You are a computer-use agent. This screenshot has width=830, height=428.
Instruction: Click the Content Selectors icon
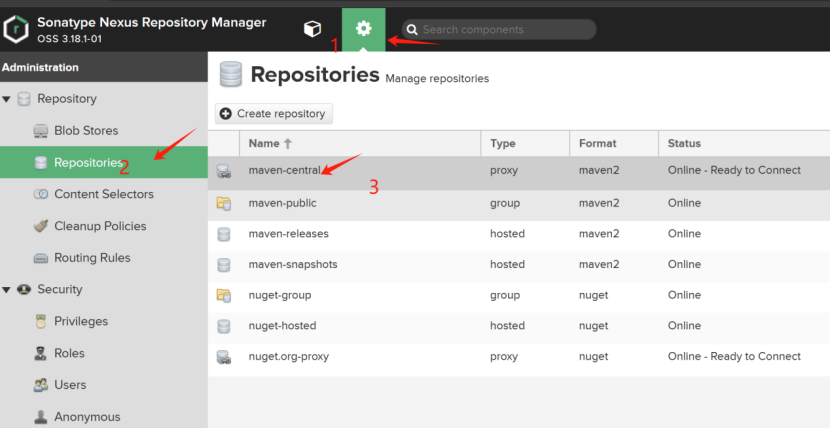click(41, 194)
